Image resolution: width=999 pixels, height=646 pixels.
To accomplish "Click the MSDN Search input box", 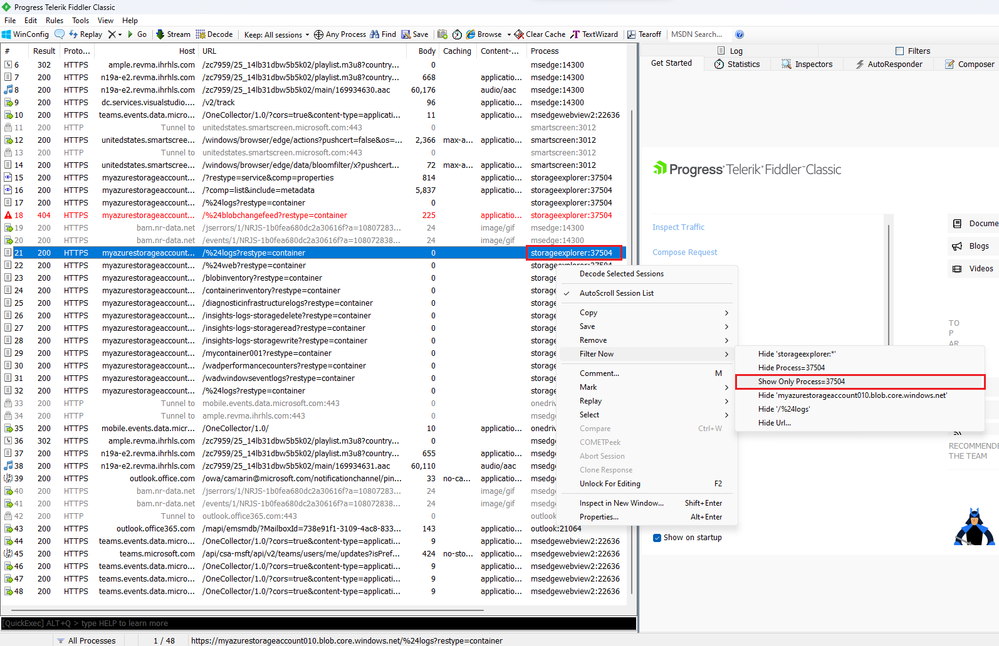I will 700,34.
